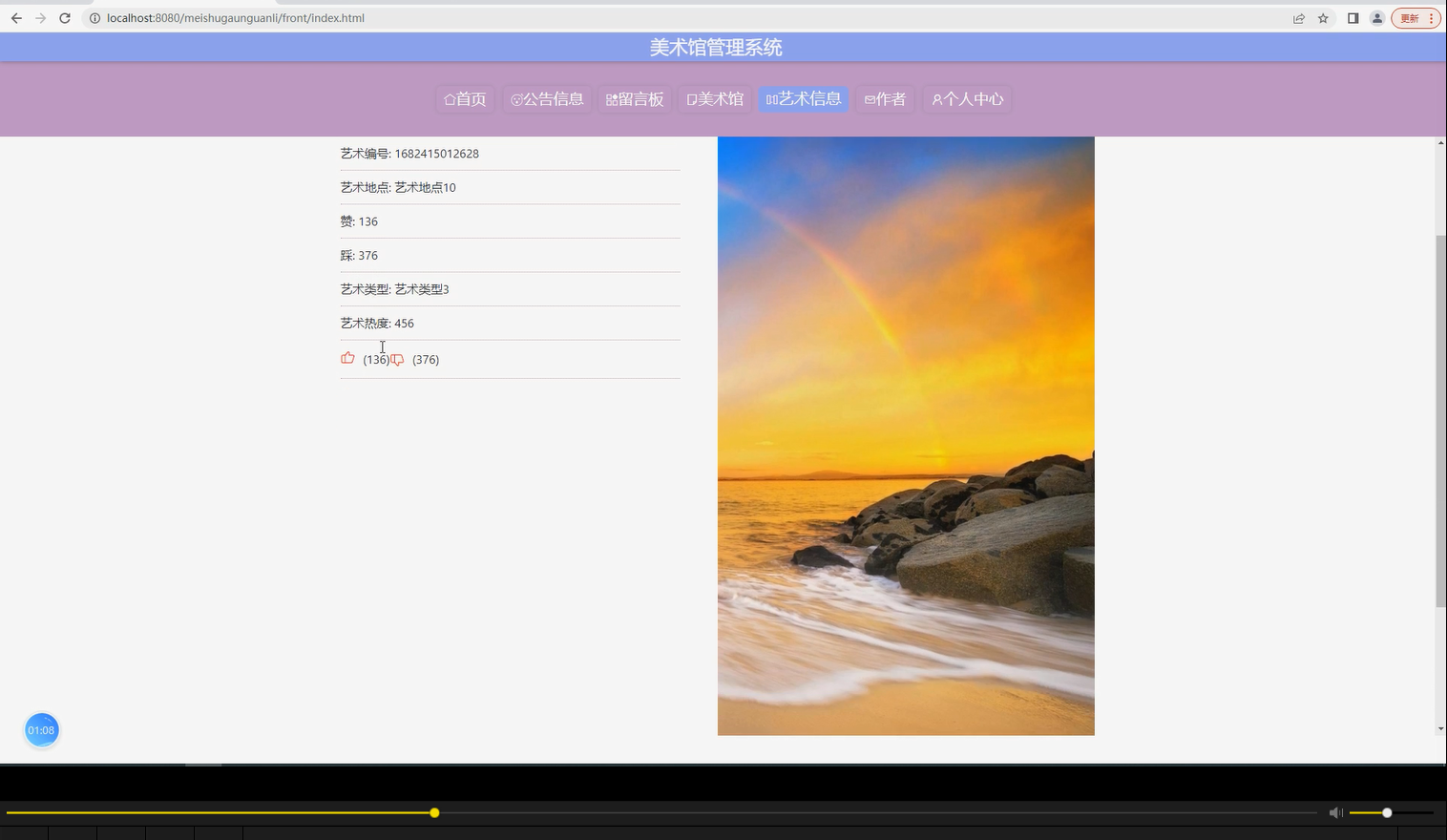Click 艺术热度: 456 text

[377, 324]
